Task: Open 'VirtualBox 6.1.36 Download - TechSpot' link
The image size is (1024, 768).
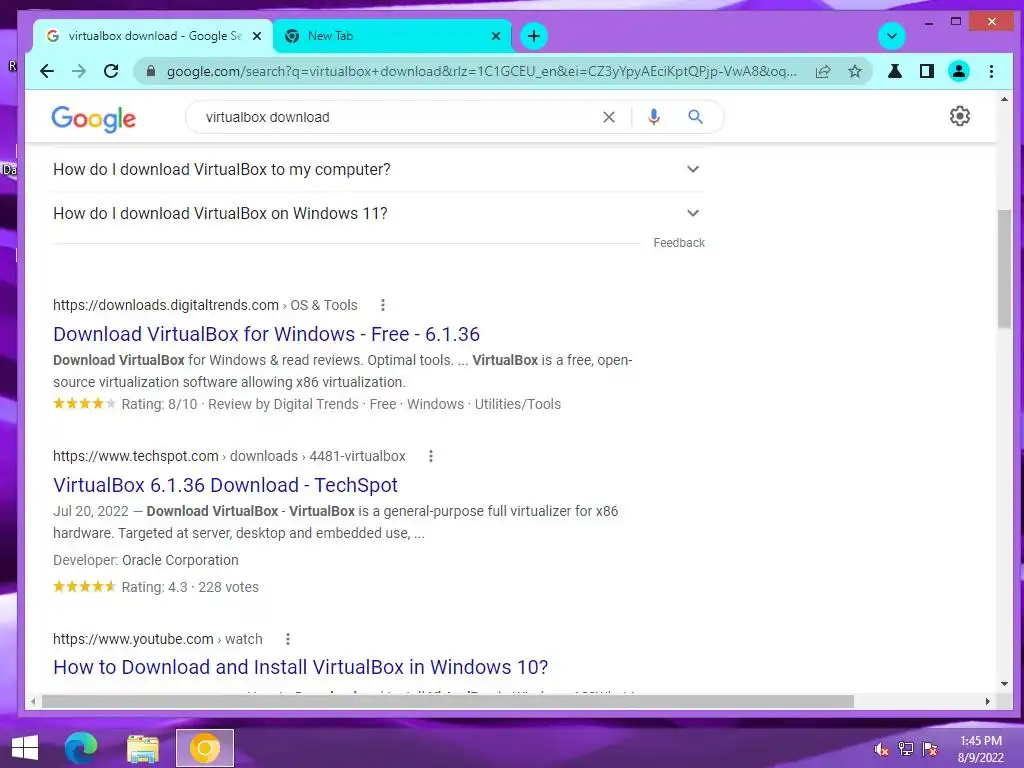Action: pos(225,485)
